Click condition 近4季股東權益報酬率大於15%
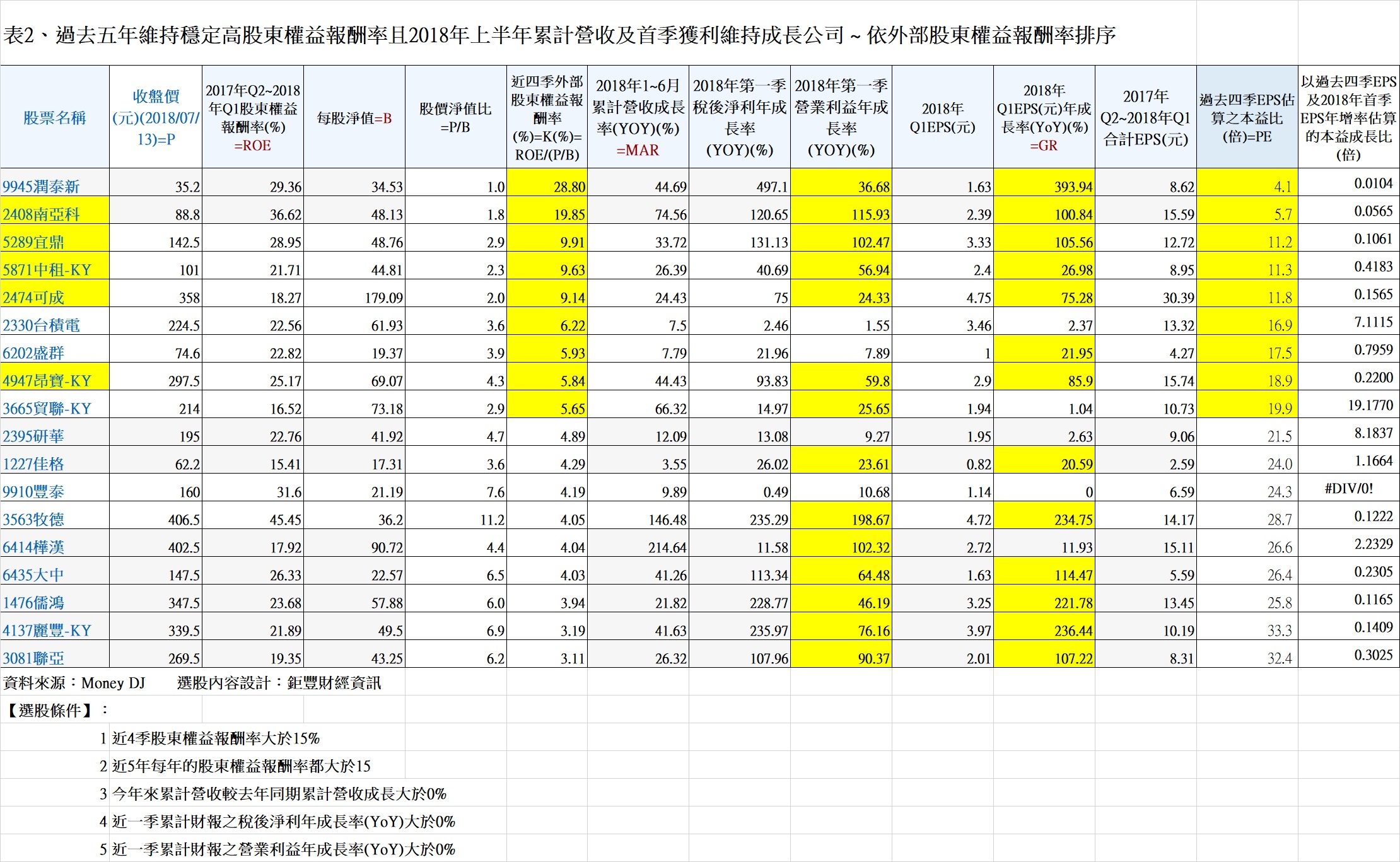 tap(216, 738)
